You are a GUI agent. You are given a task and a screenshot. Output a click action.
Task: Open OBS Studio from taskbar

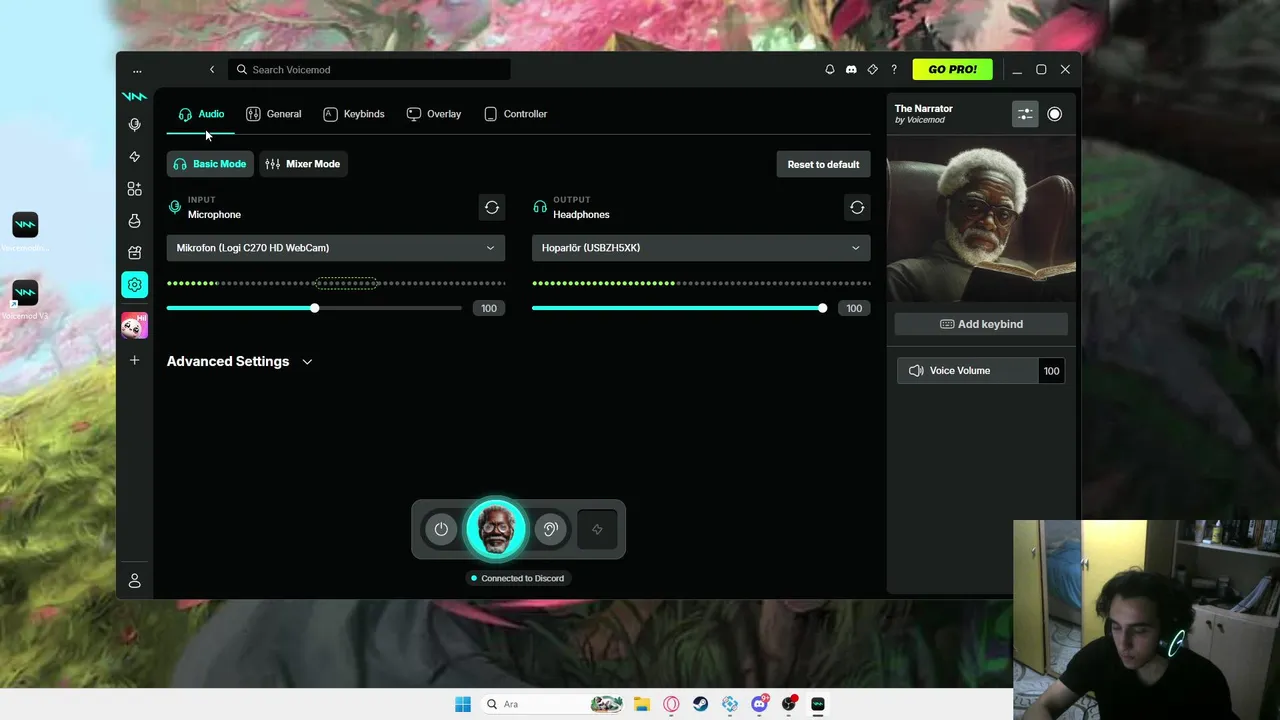click(x=789, y=704)
